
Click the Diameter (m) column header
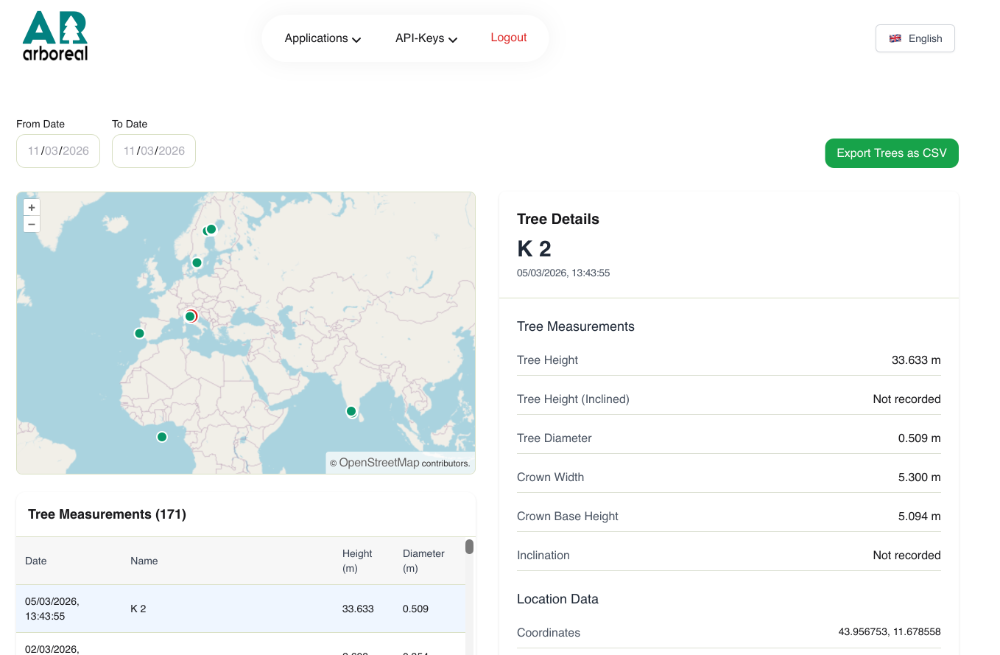[423, 561]
